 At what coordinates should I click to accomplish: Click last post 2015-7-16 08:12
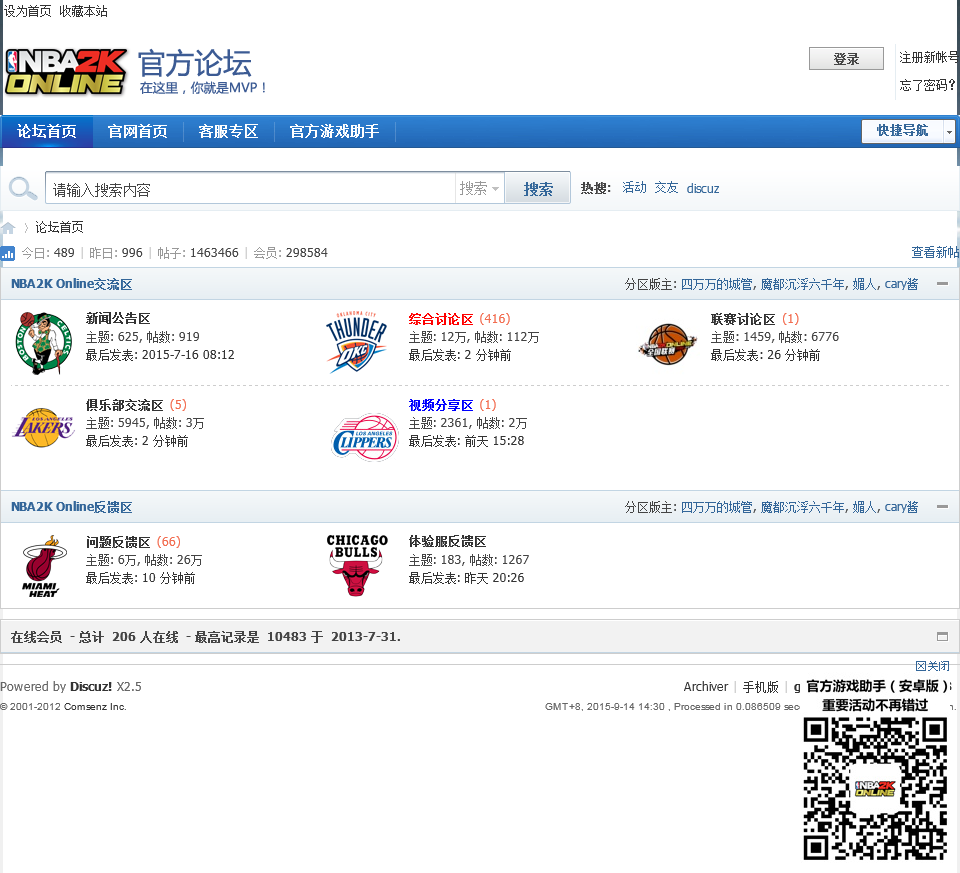188,354
